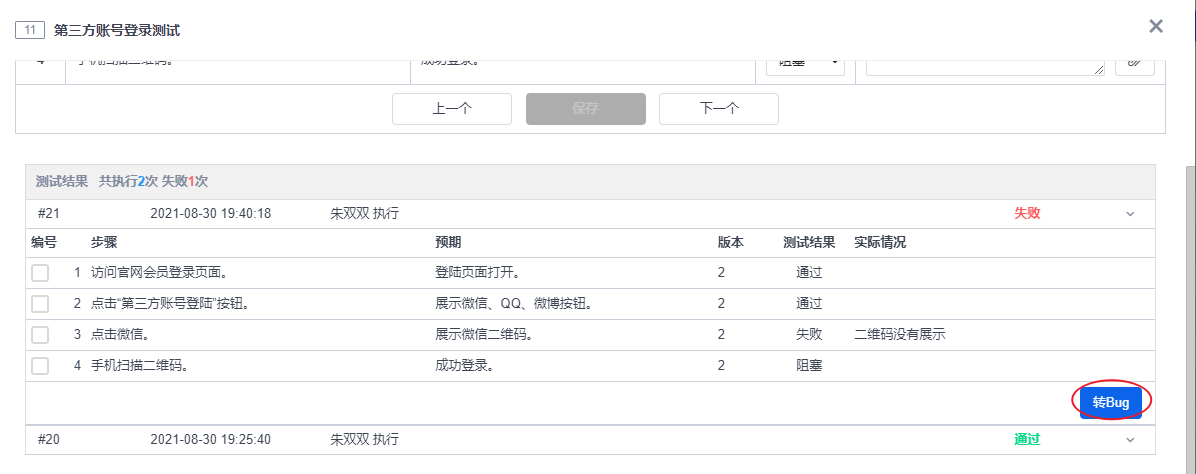The width and height of the screenshot is (1196, 474).
Task: Click the #21 execution record row
Action: pyautogui.click(x=500, y=213)
